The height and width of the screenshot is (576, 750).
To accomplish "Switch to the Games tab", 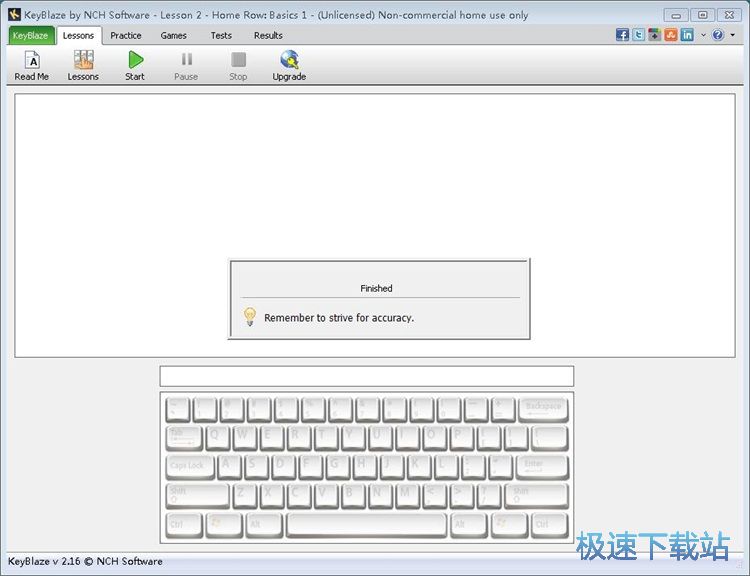I will (174, 35).
